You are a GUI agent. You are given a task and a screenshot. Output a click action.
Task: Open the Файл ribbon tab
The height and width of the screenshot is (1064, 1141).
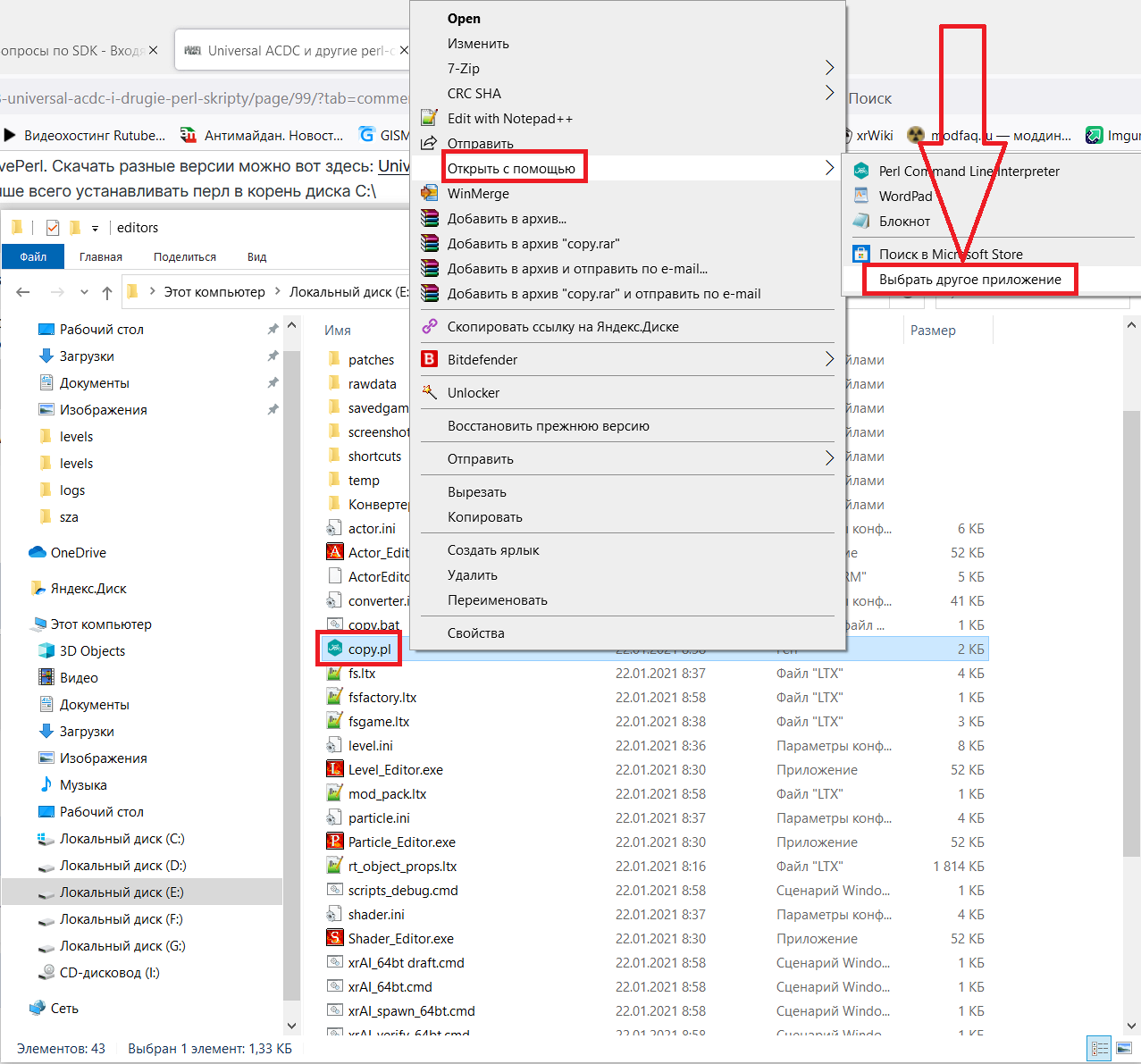click(33, 256)
